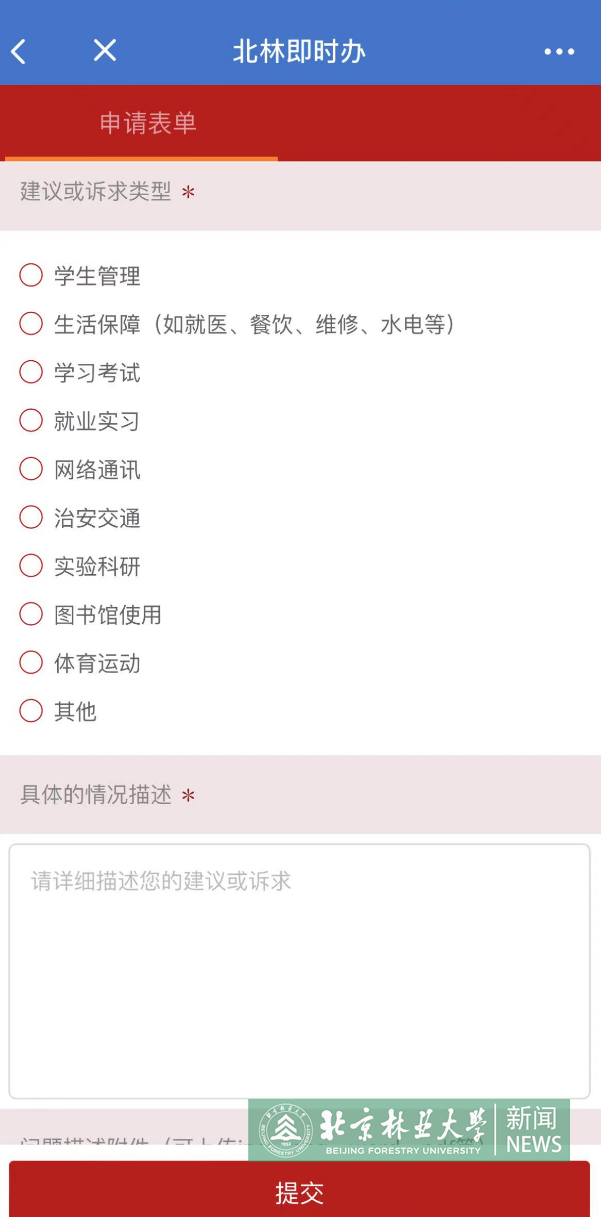Click the 新闻 NEWS watermark label
This screenshot has width=601, height=1217.
(533, 1131)
